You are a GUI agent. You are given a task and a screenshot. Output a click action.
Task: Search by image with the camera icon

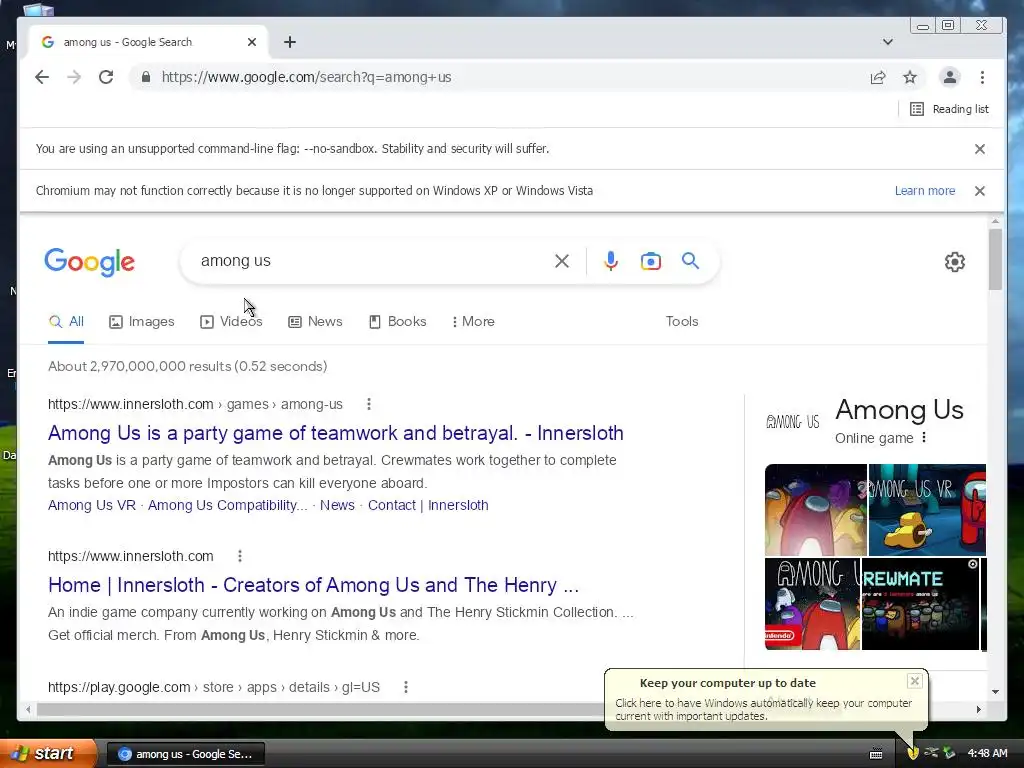(x=650, y=261)
